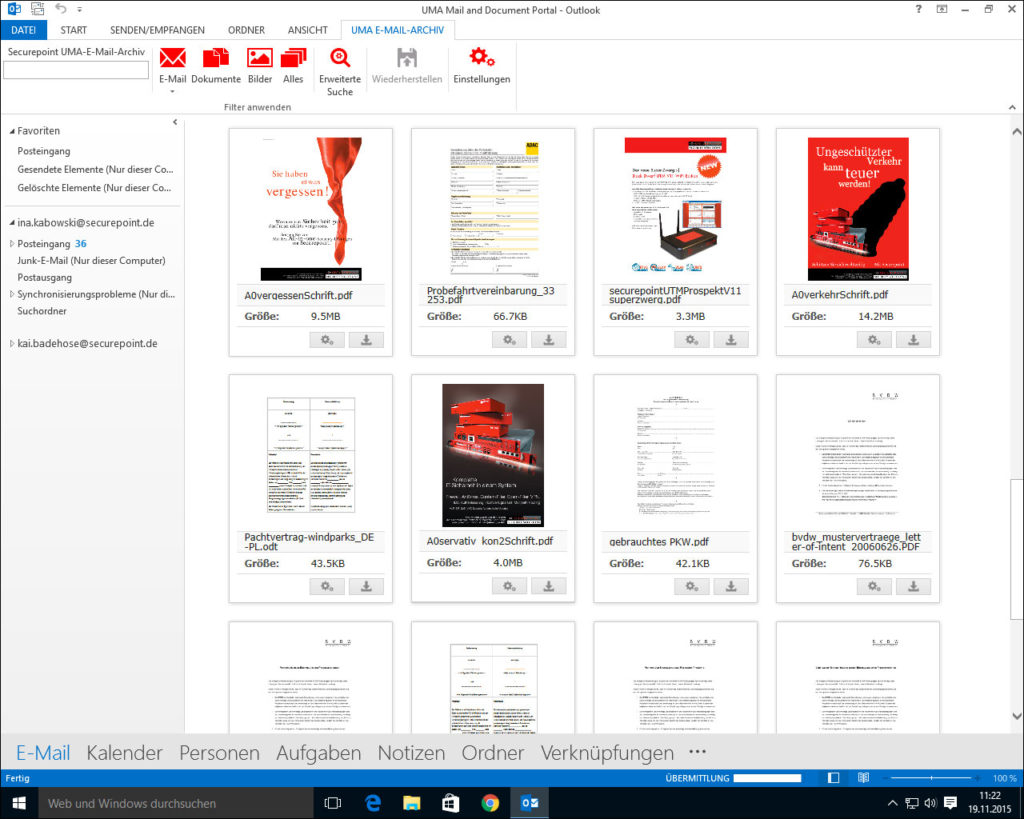Open Chrome from the taskbar
The image size is (1024, 819).
[490, 803]
